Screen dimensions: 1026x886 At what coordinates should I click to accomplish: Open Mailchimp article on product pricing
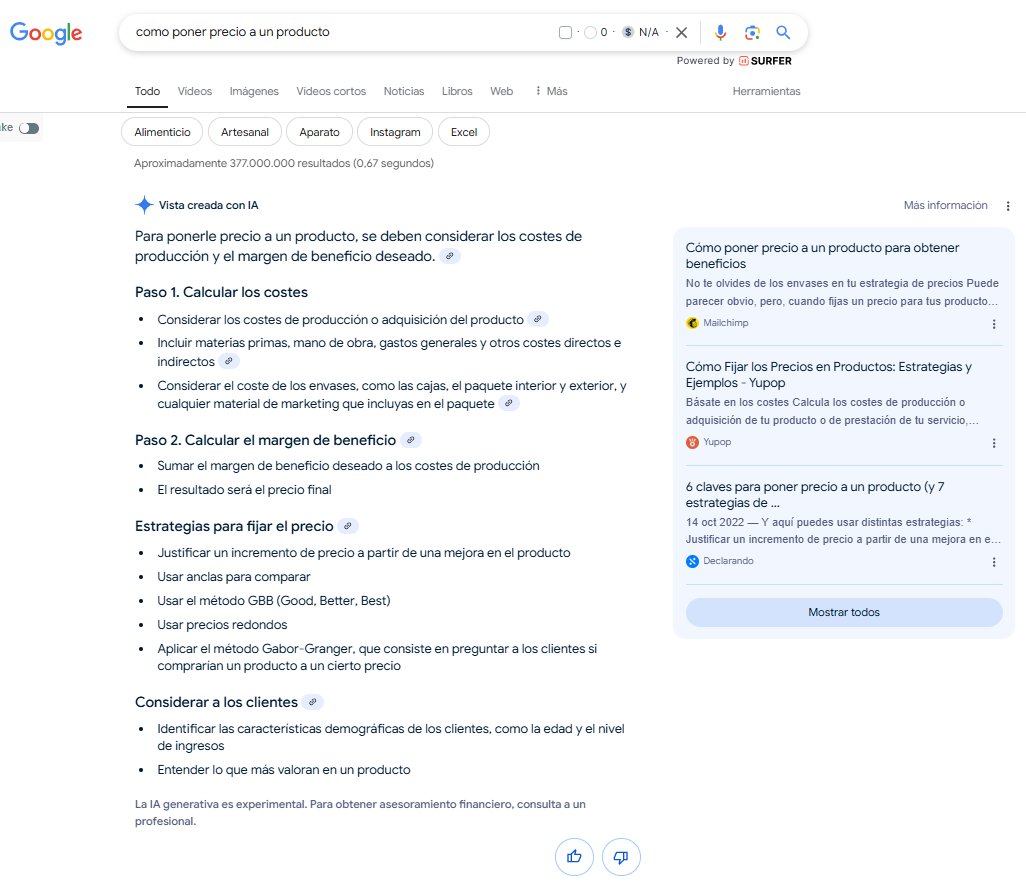[x=822, y=255]
